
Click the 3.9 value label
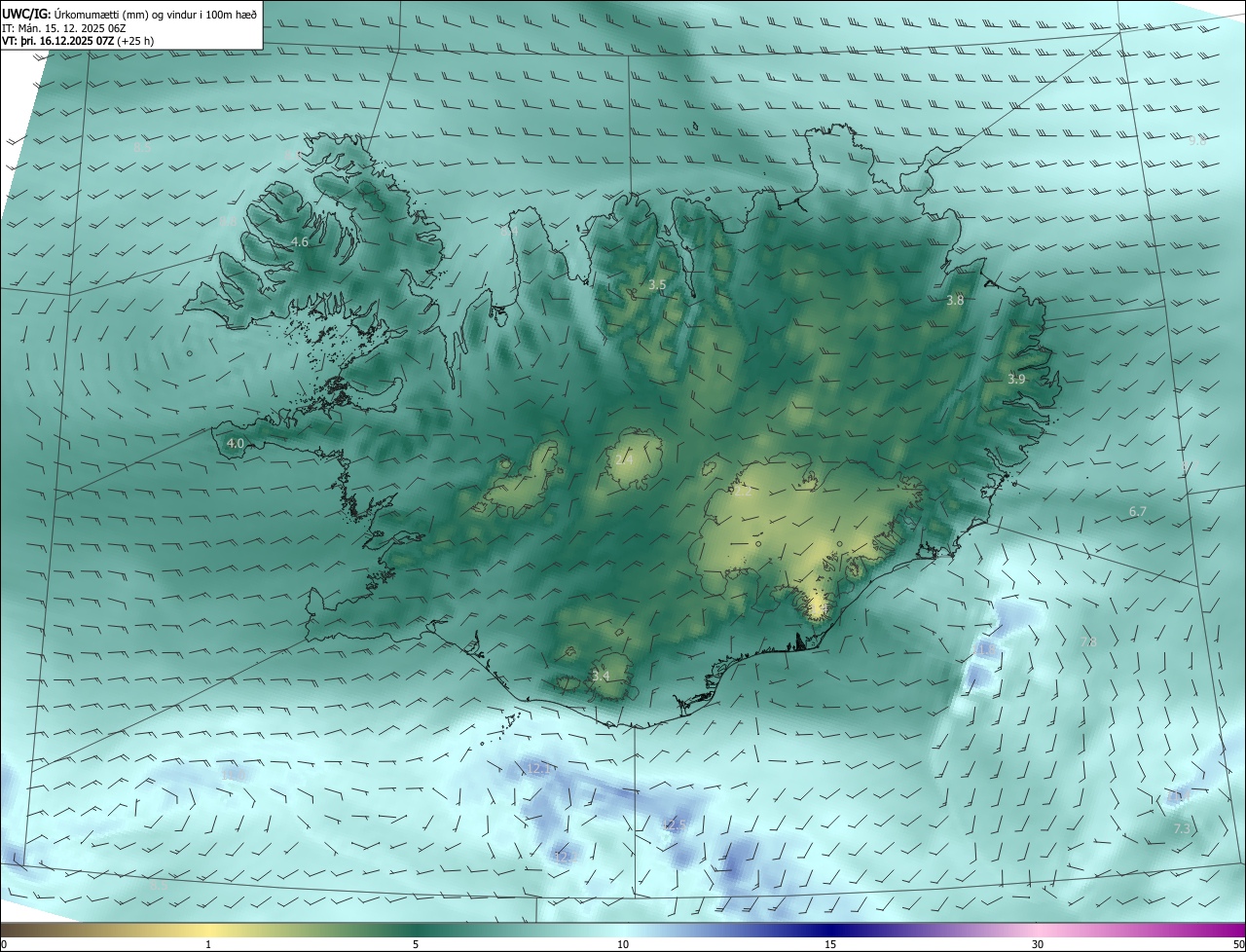coord(1016,379)
